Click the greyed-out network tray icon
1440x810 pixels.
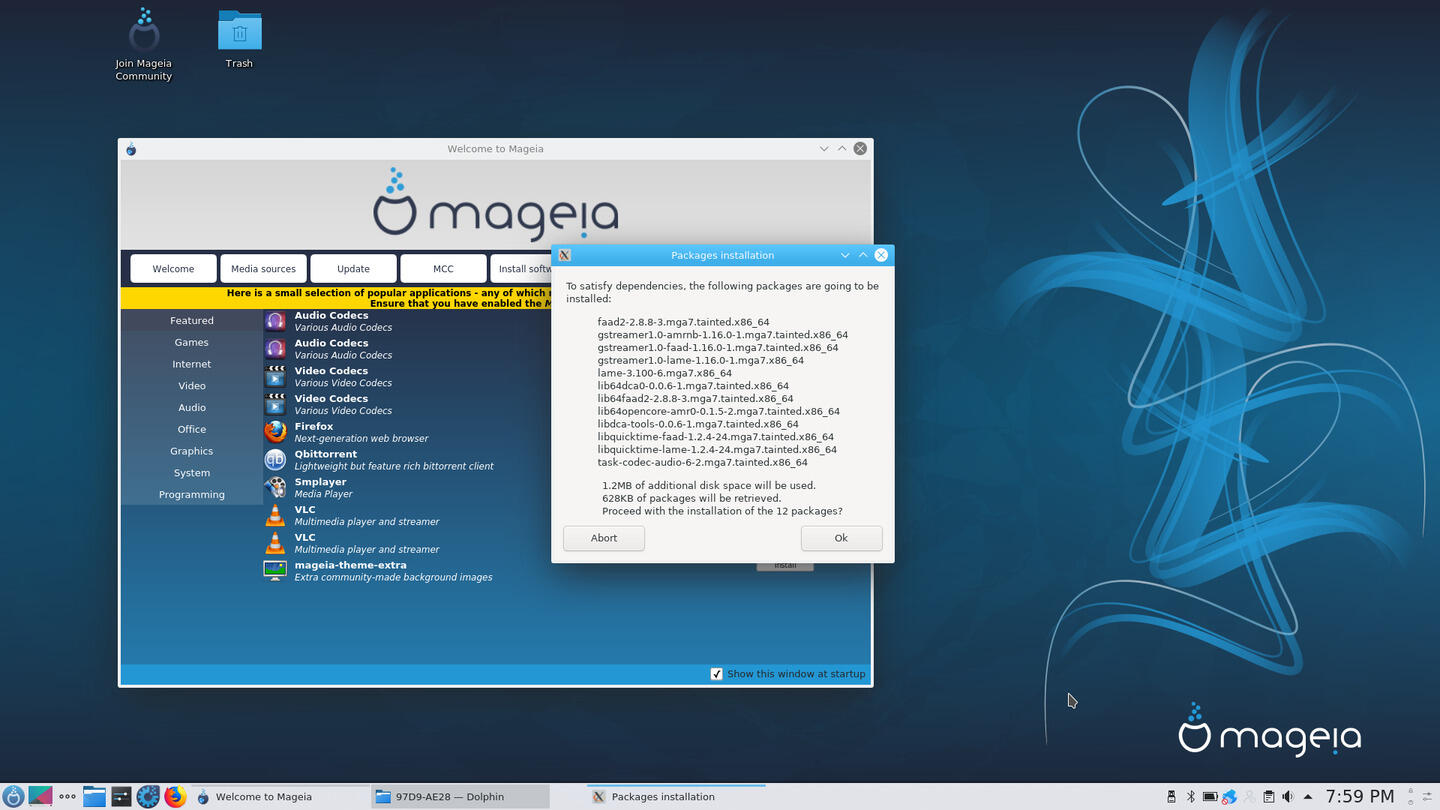point(1249,797)
